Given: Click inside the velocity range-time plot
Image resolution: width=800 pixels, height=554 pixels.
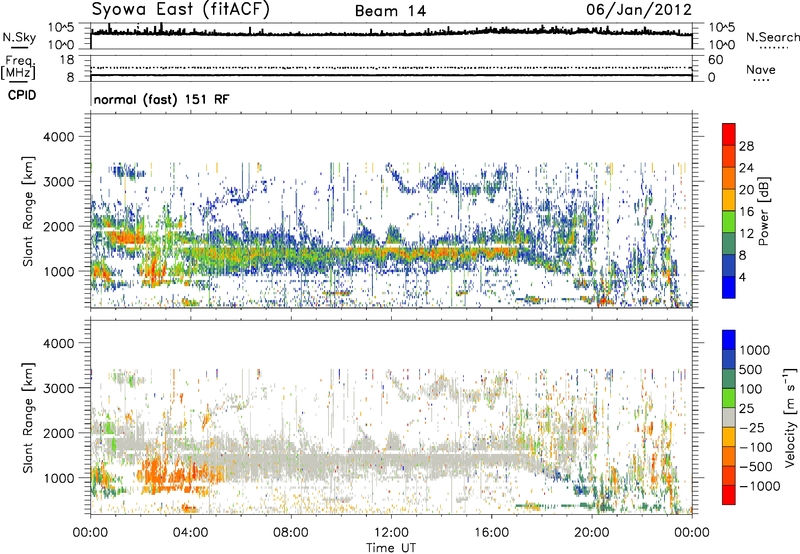Looking at the screenshot, I should point(391,417).
